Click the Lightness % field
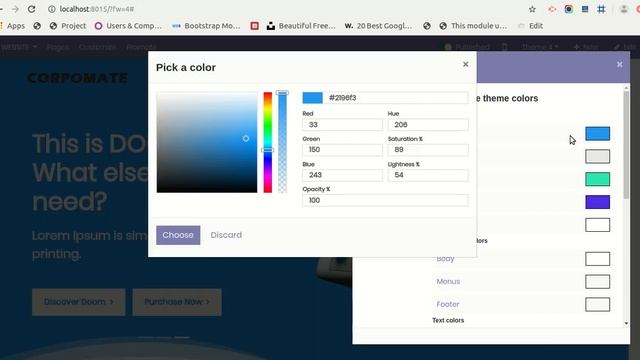 tap(428, 175)
